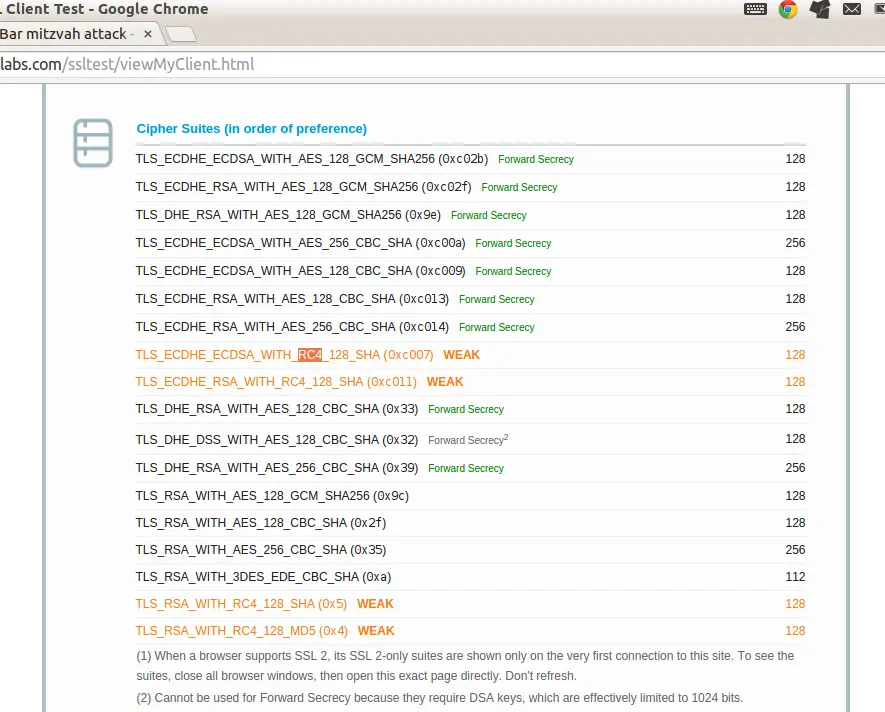Click the Cipher Suites section icon

(93, 143)
